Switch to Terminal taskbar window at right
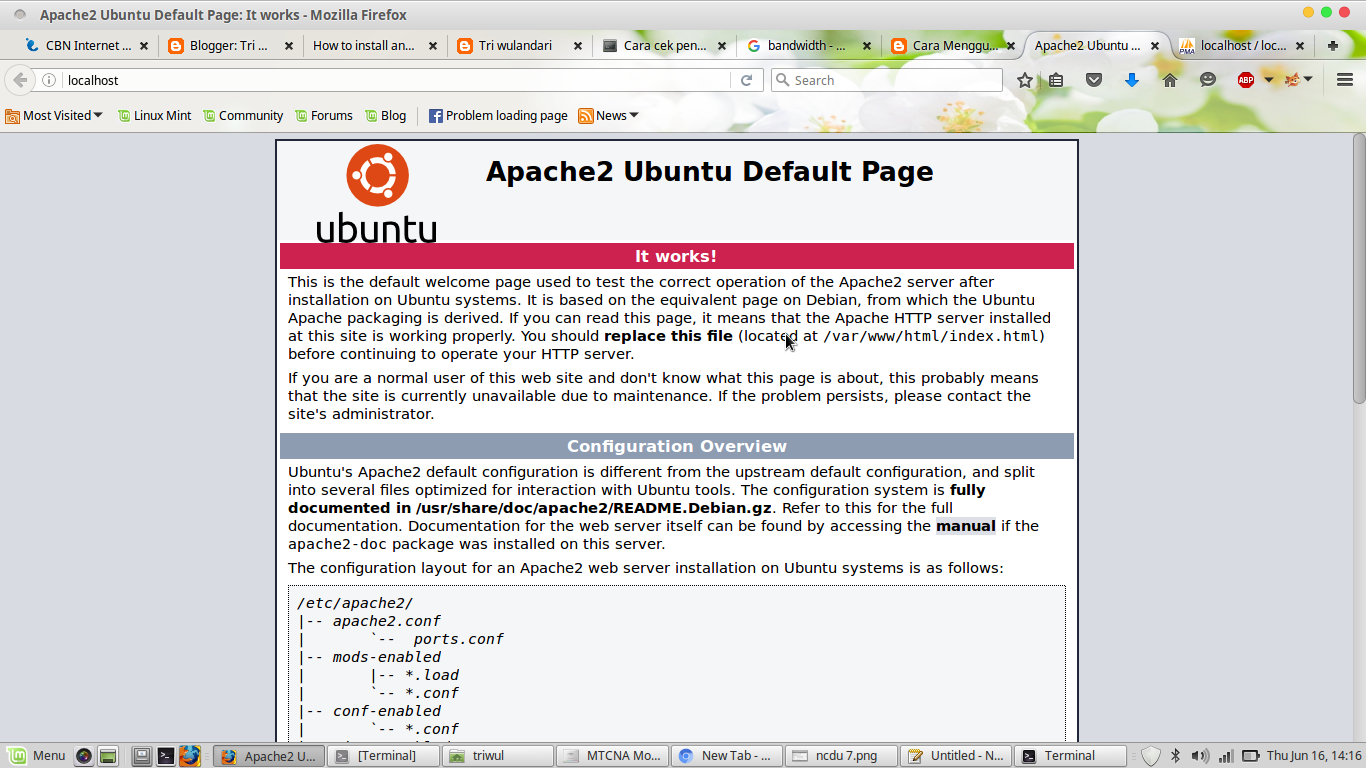The width and height of the screenshot is (1366, 768). point(1070,756)
